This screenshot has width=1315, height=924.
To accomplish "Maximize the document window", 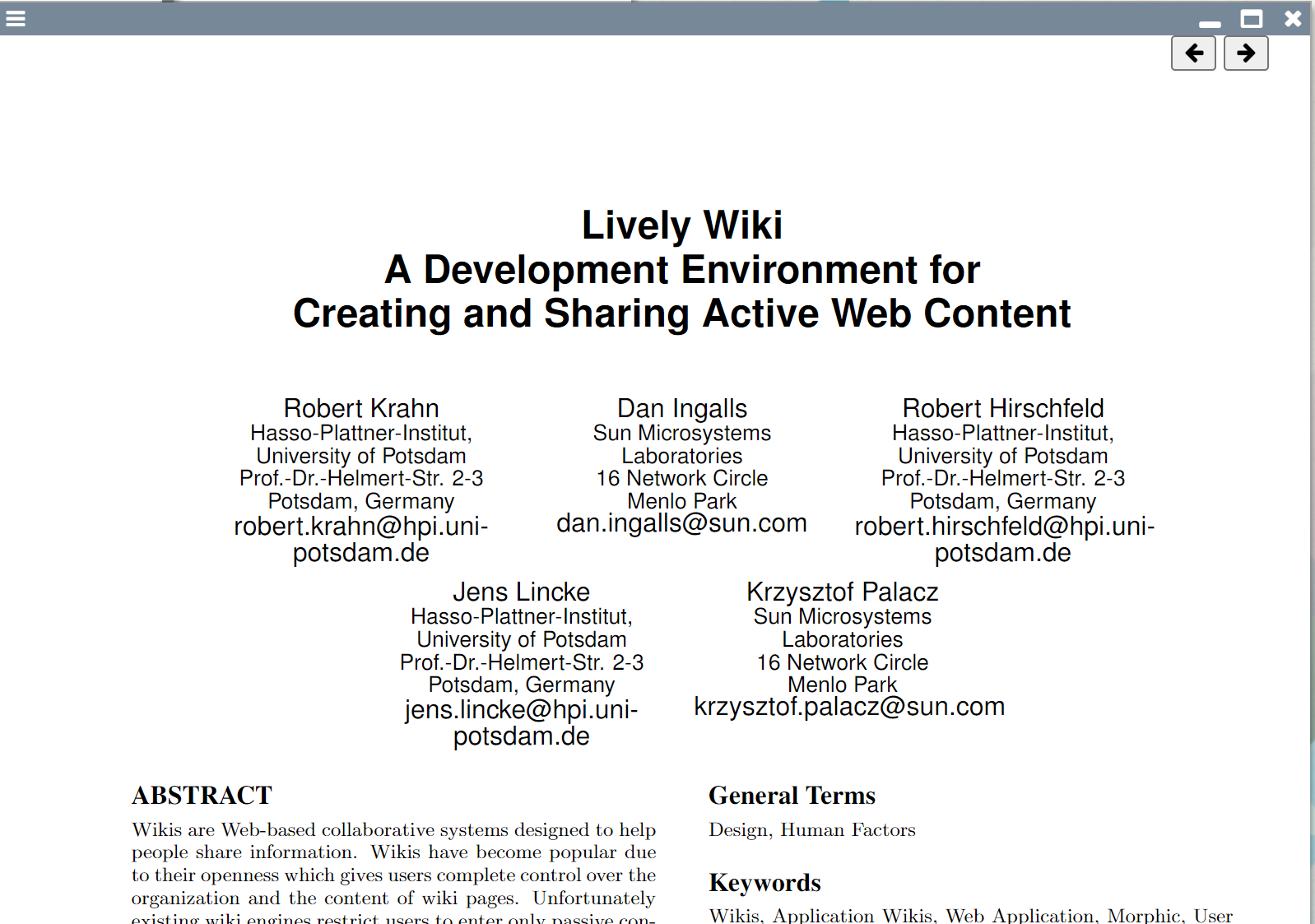I will pos(1252,18).
